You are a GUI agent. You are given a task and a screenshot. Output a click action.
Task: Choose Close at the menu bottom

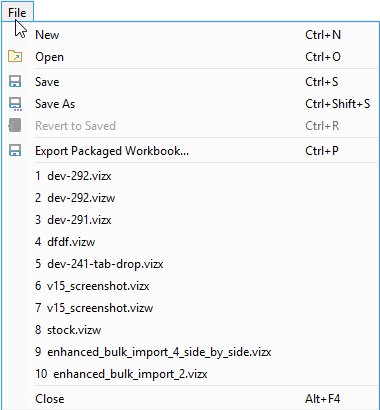click(190, 399)
